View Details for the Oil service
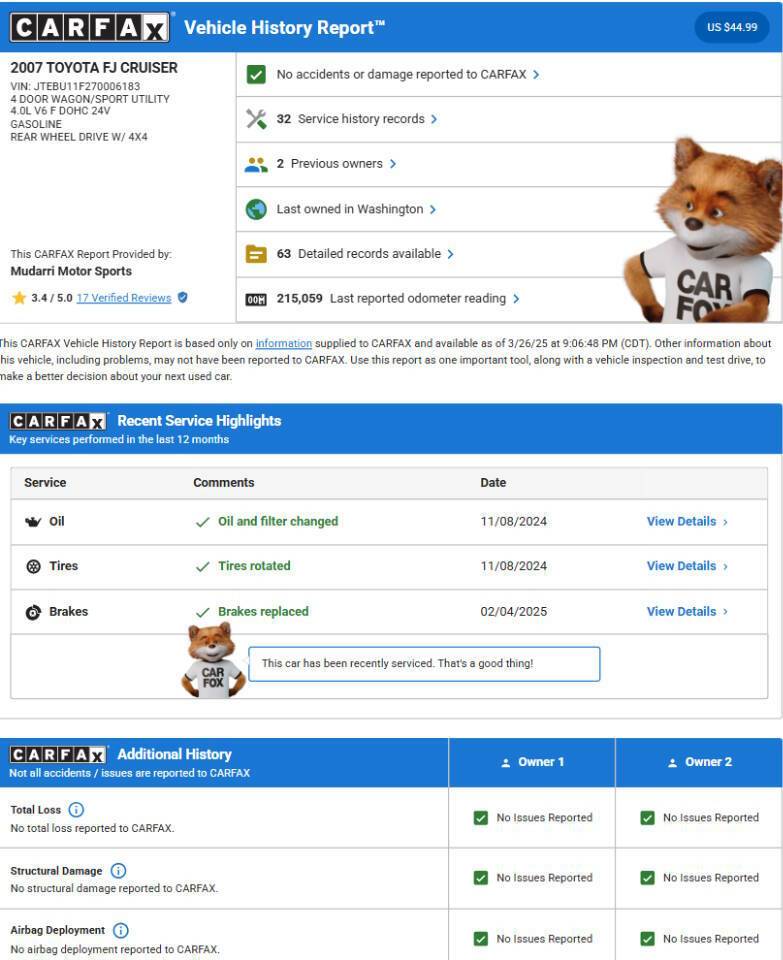Image resolution: width=783 pixels, height=960 pixels. click(x=687, y=522)
